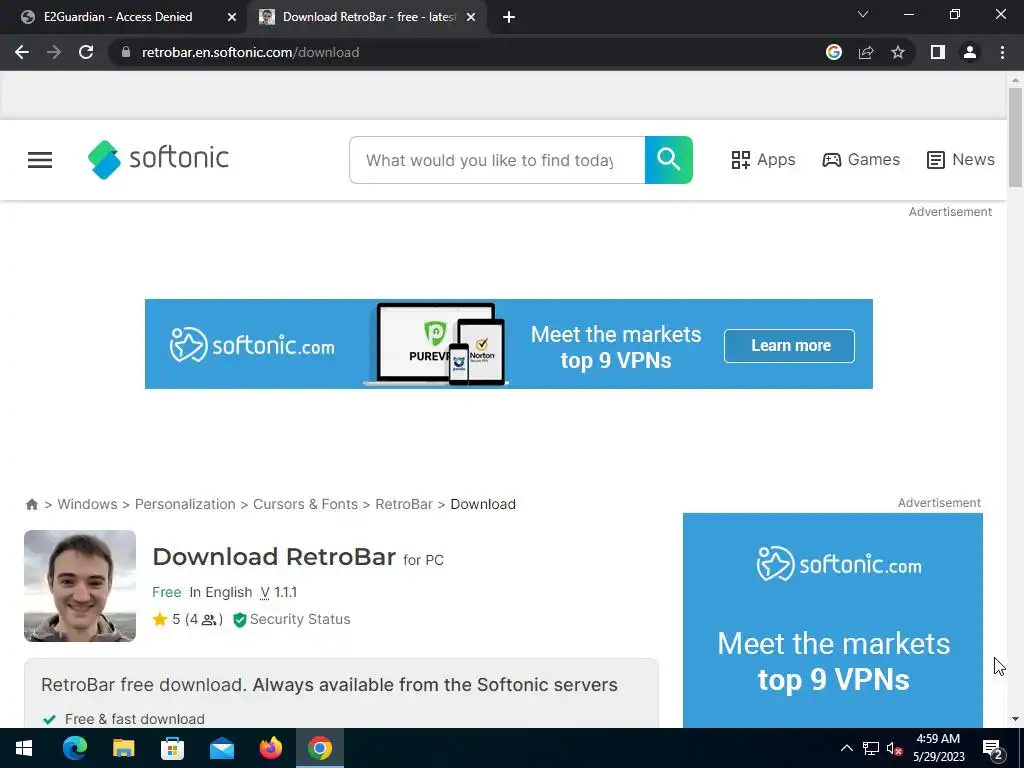Click scrollbar down arrow

coord(1015,719)
